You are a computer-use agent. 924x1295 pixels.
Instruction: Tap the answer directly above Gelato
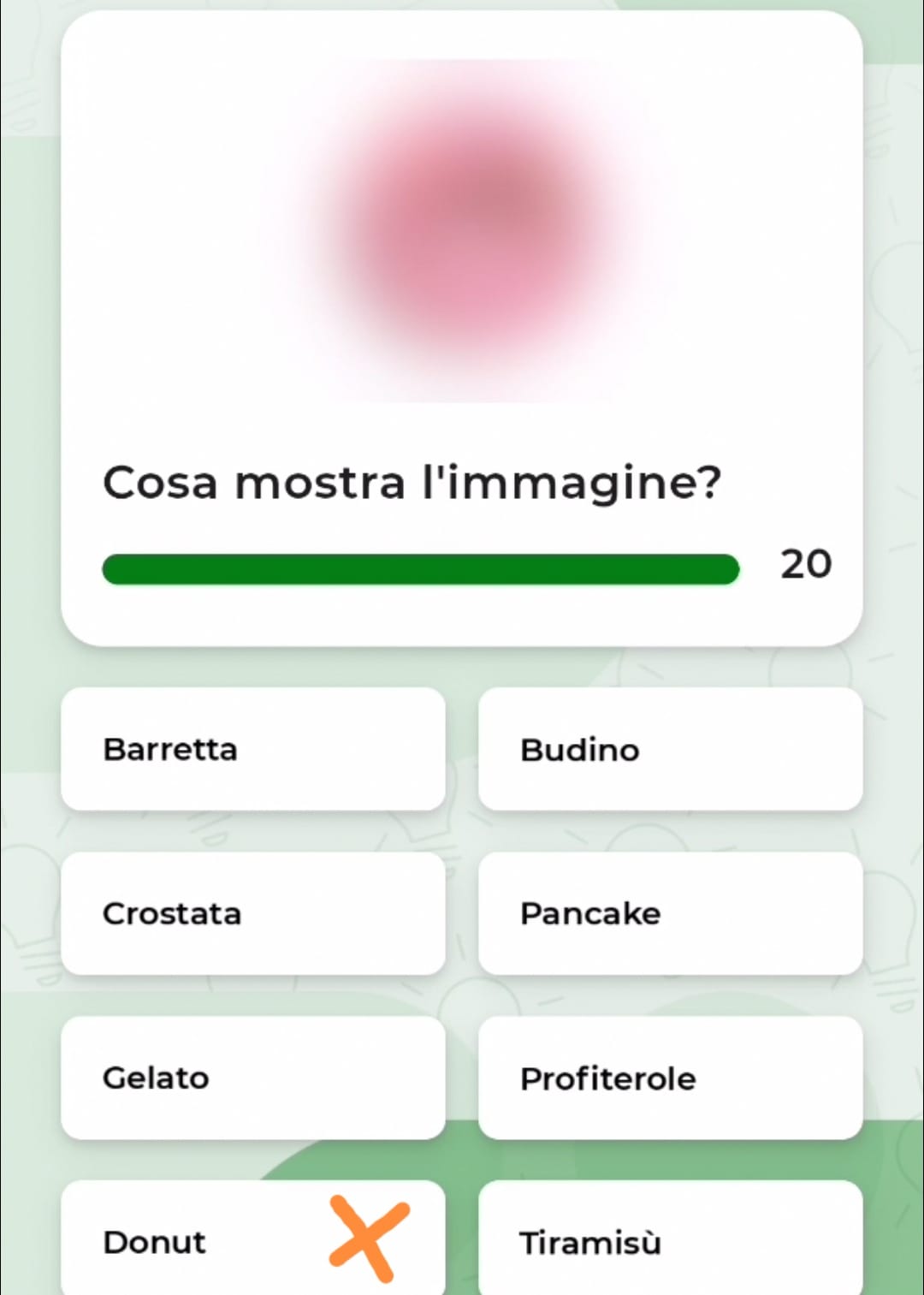click(253, 913)
